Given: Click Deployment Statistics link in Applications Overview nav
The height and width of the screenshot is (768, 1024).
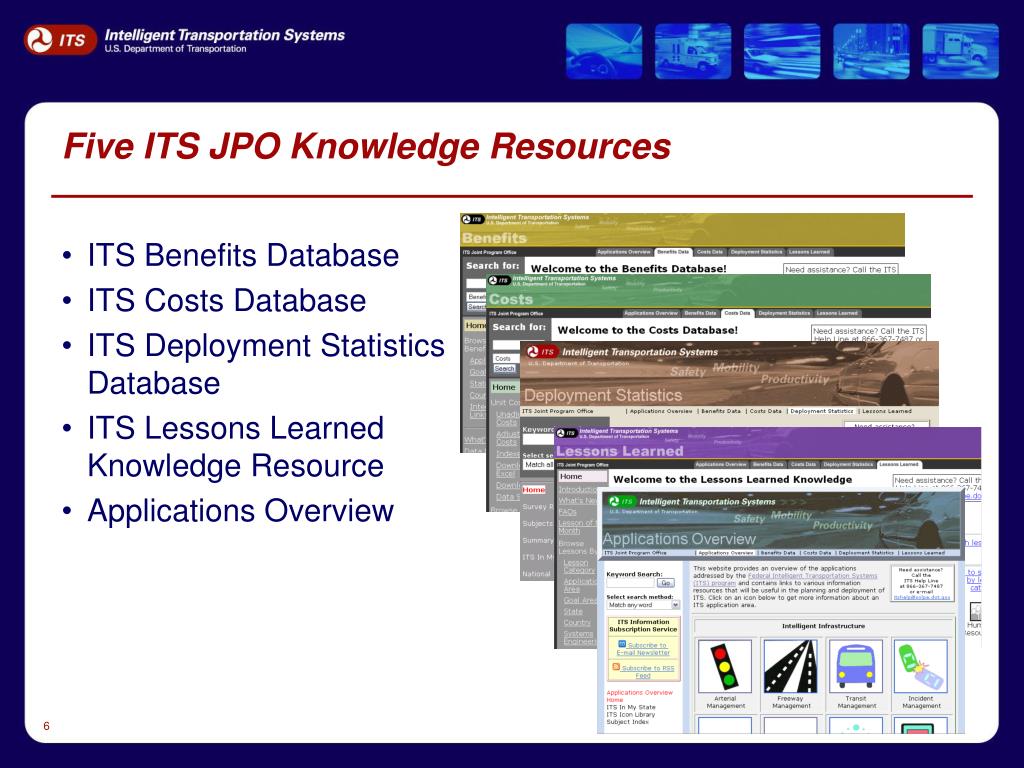Looking at the screenshot, I should [x=866, y=553].
